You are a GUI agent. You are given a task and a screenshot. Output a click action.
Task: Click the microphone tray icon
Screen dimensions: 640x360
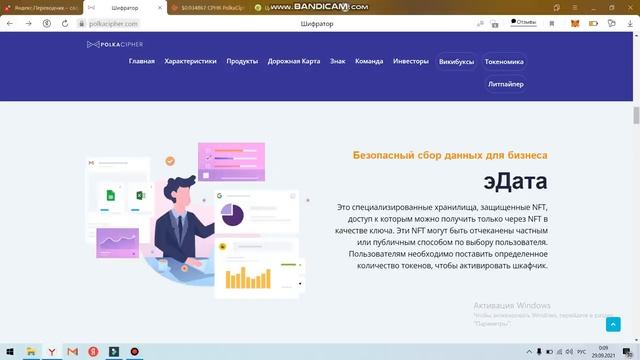tap(539, 352)
